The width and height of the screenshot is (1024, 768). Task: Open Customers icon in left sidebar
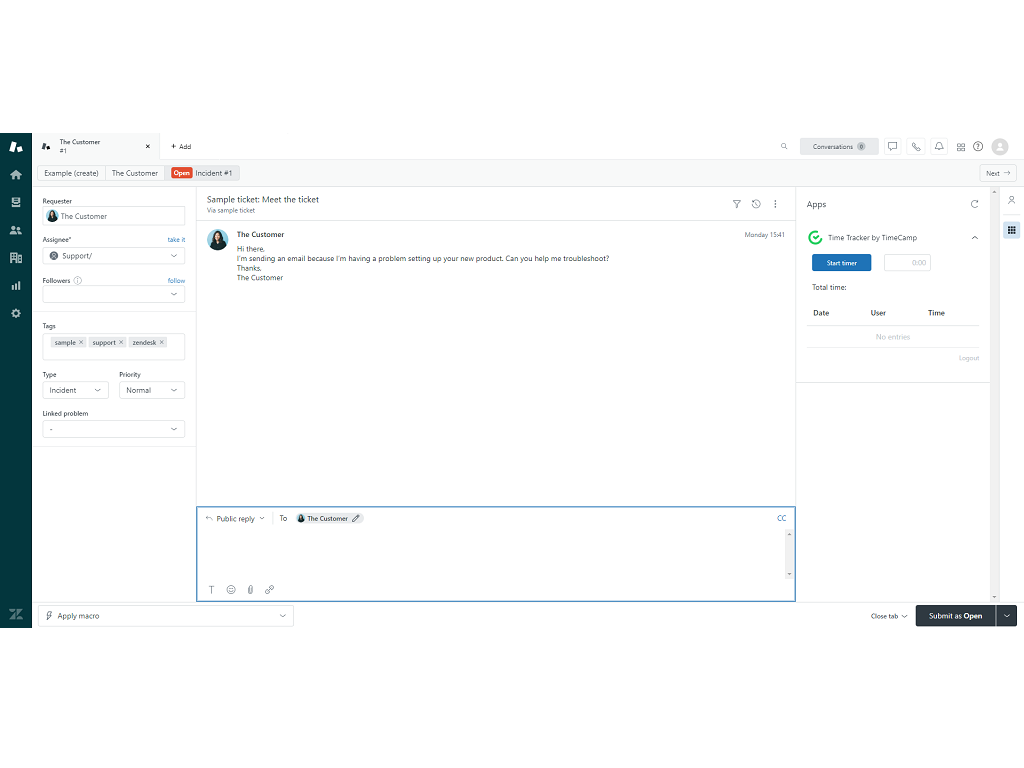(15, 230)
